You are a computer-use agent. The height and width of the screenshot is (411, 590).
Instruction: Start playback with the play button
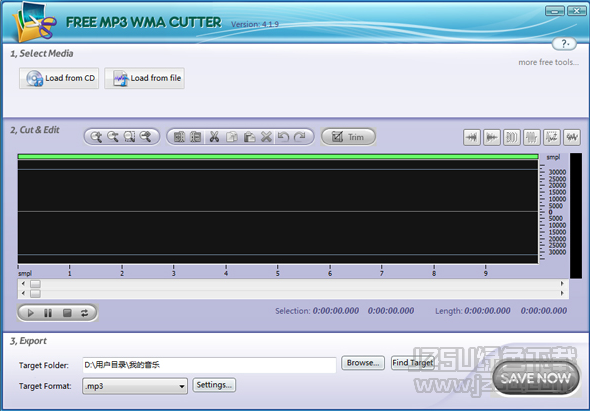[30, 313]
